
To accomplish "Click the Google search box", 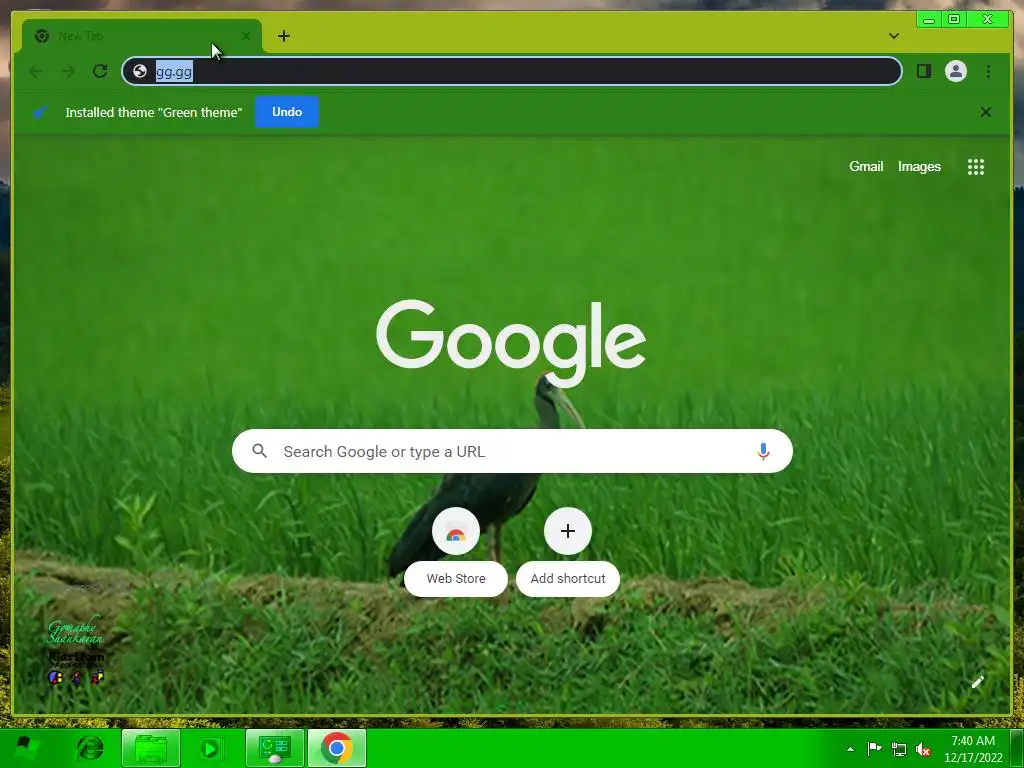I will [x=512, y=451].
